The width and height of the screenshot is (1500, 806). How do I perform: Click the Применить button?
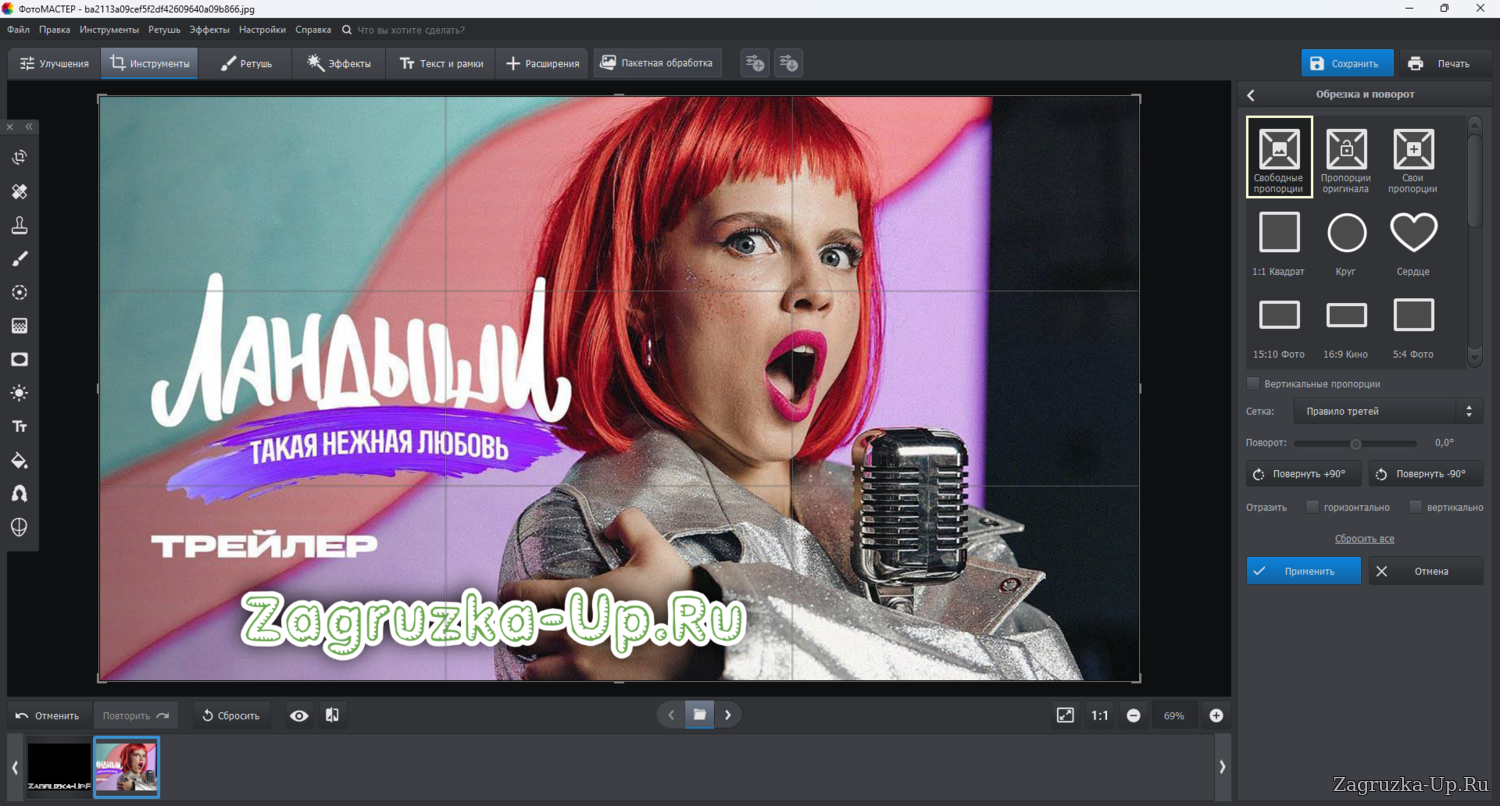[x=1303, y=571]
